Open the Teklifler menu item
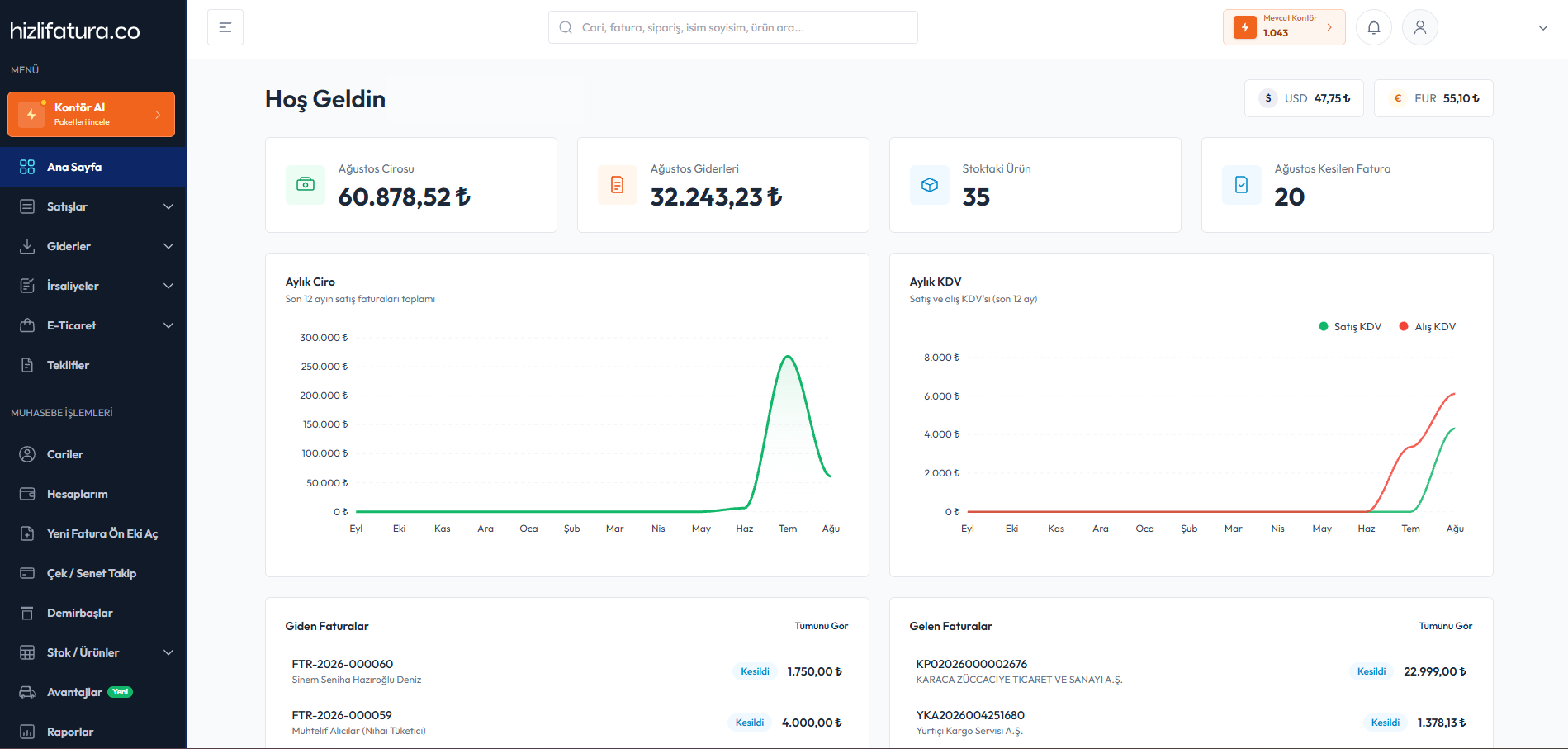Screen dimensions: 1568x749 (93, 365)
